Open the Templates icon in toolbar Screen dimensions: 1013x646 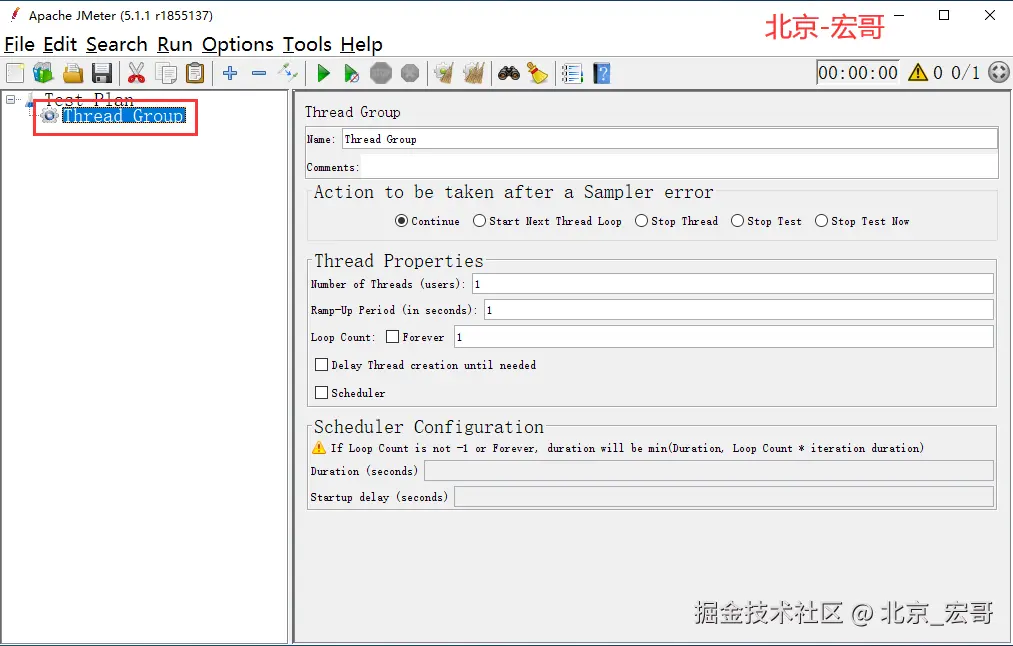pos(43,73)
